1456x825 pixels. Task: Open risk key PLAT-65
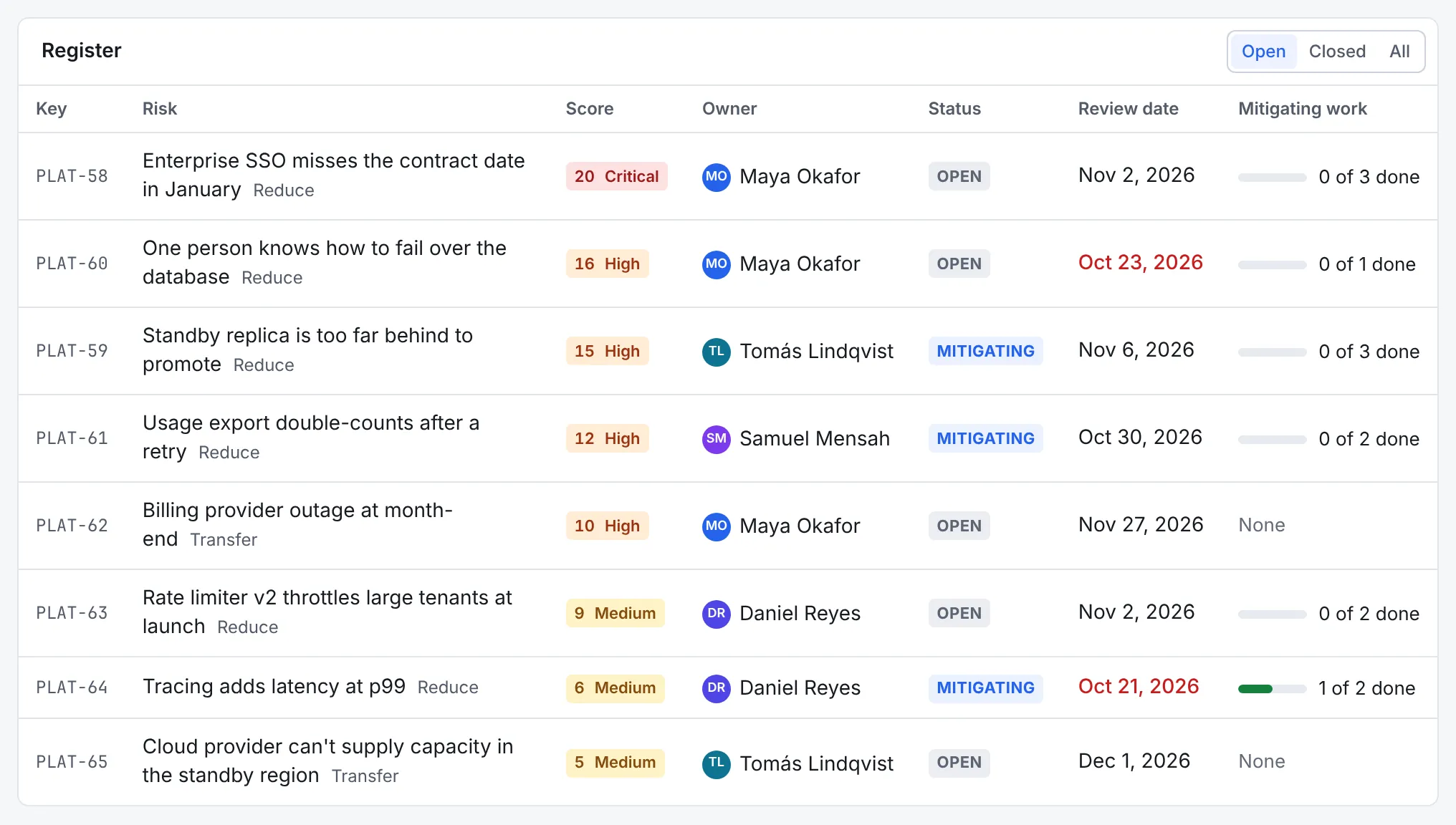click(72, 762)
